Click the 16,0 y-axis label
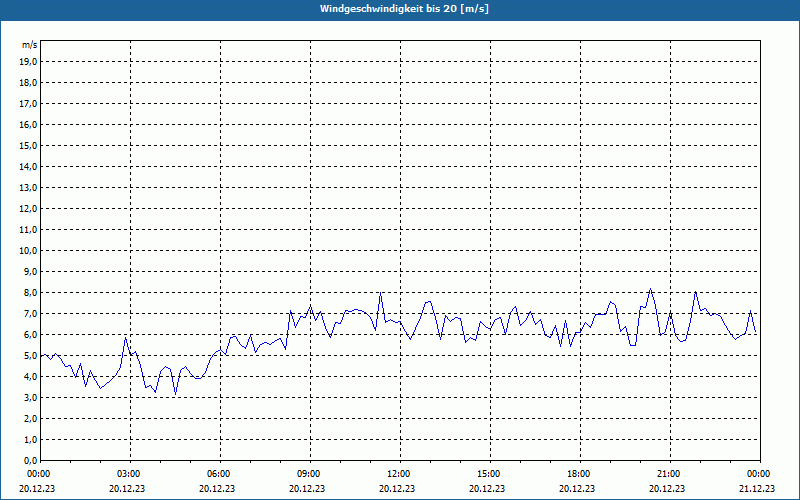Screen dimensions: 800x500 pos(28,124)
